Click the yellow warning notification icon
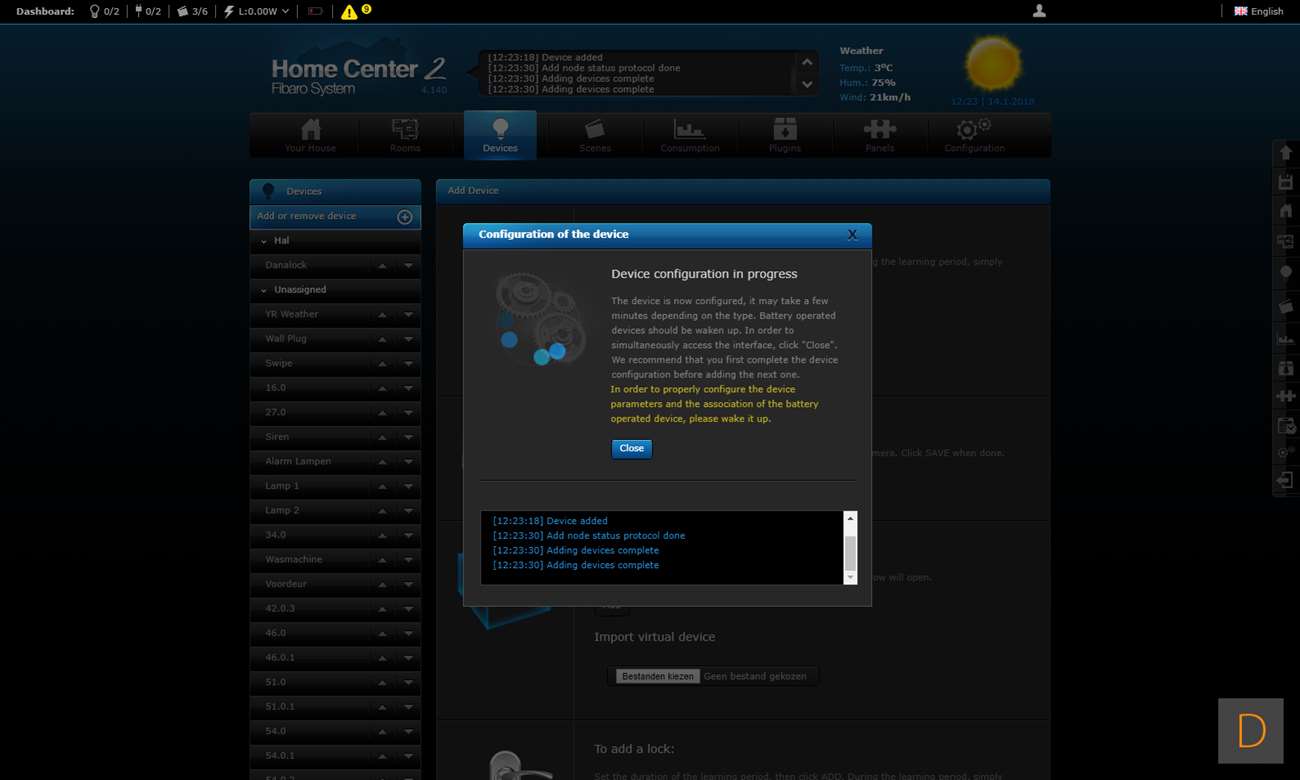Image resolution: width=1300 pixels, height=780 pixels. (348, 12)
